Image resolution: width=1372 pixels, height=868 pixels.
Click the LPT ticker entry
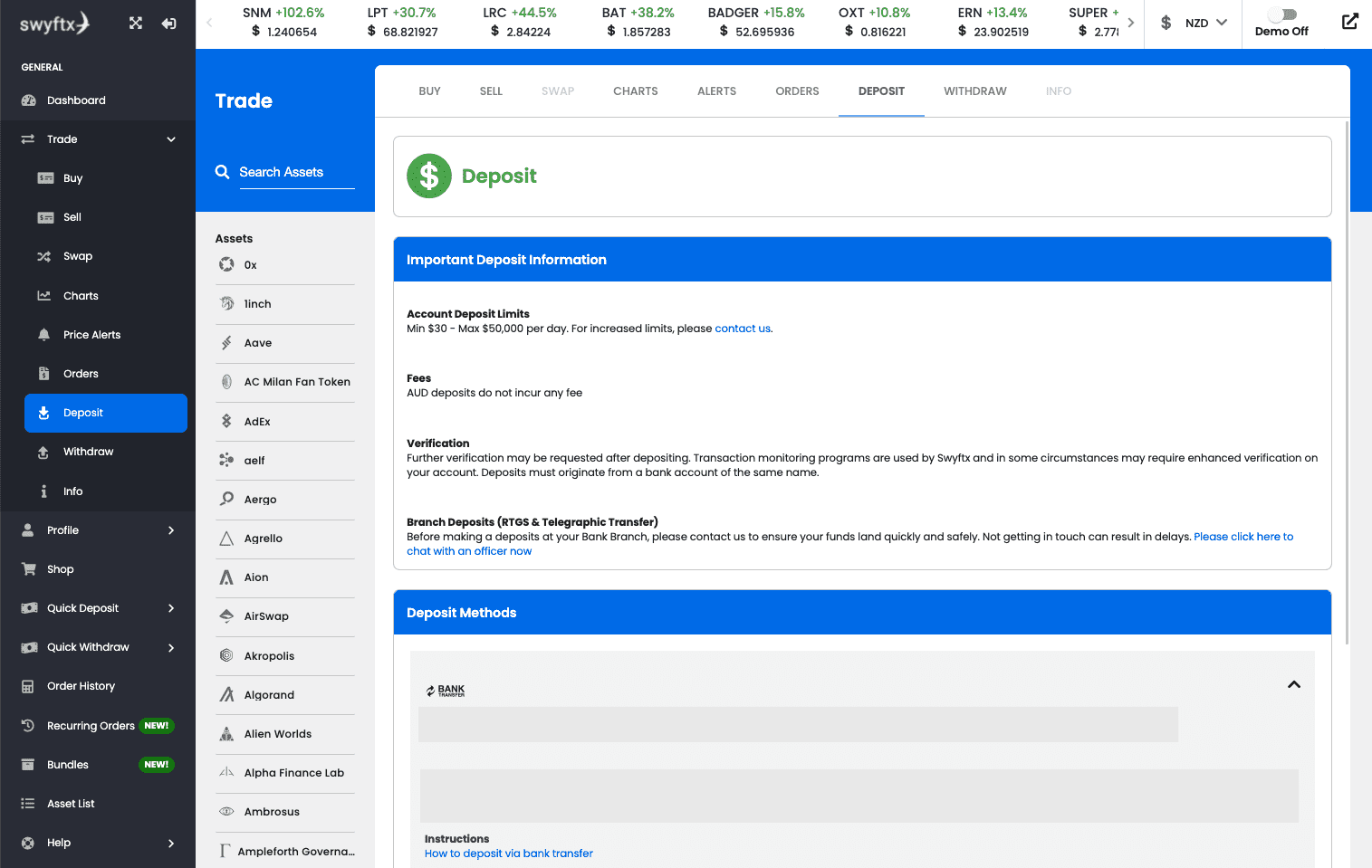[402, 23]
